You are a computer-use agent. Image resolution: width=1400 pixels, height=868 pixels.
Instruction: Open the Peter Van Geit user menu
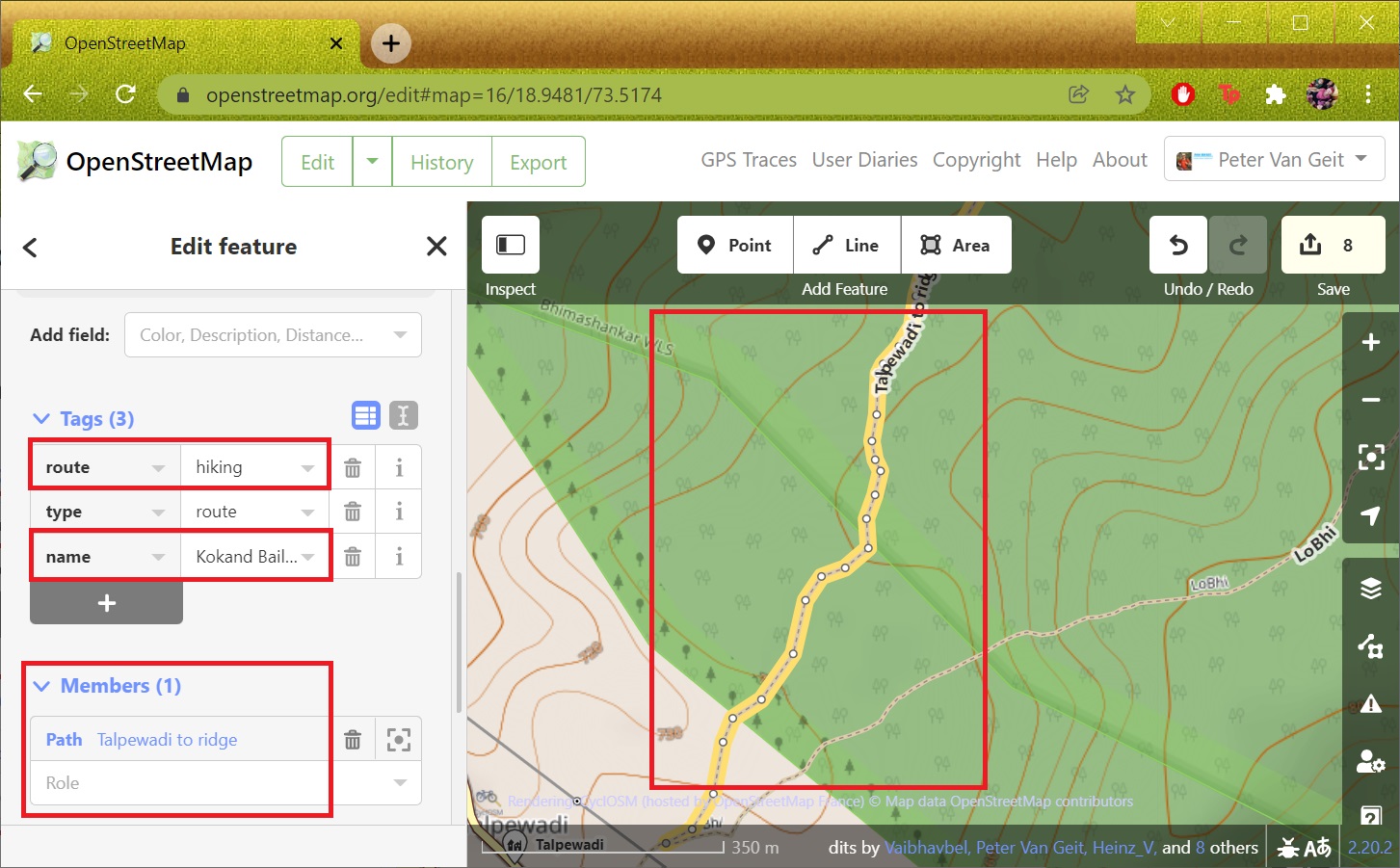(1274, 159)
